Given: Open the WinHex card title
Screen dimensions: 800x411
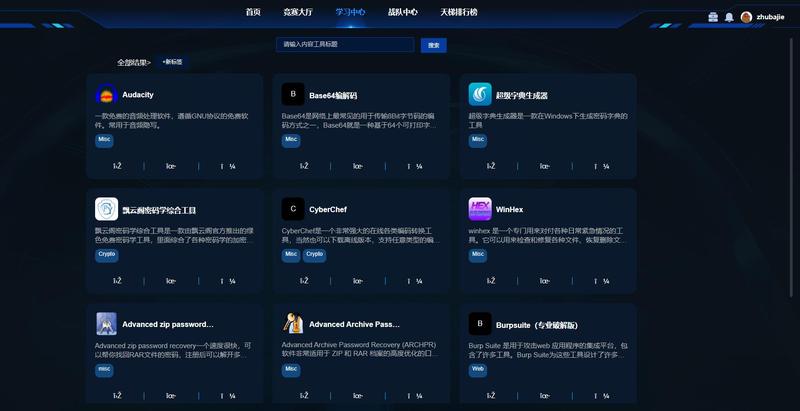Looking at the screenshot, I should (509, 210).
